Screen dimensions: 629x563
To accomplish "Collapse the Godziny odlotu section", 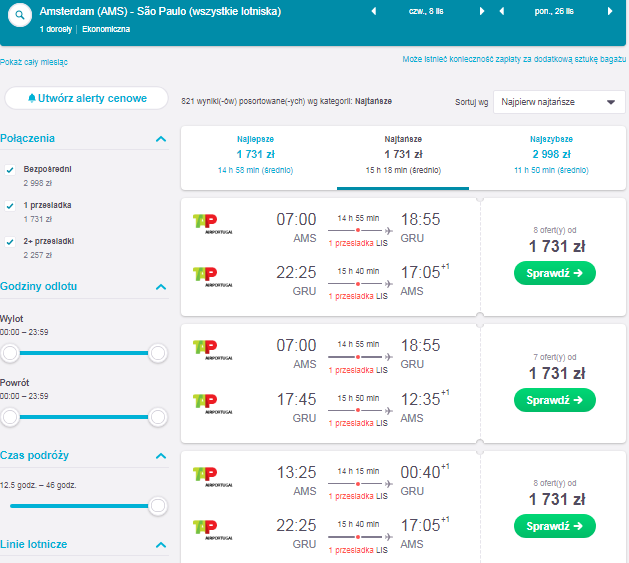I will click(161, 287).
